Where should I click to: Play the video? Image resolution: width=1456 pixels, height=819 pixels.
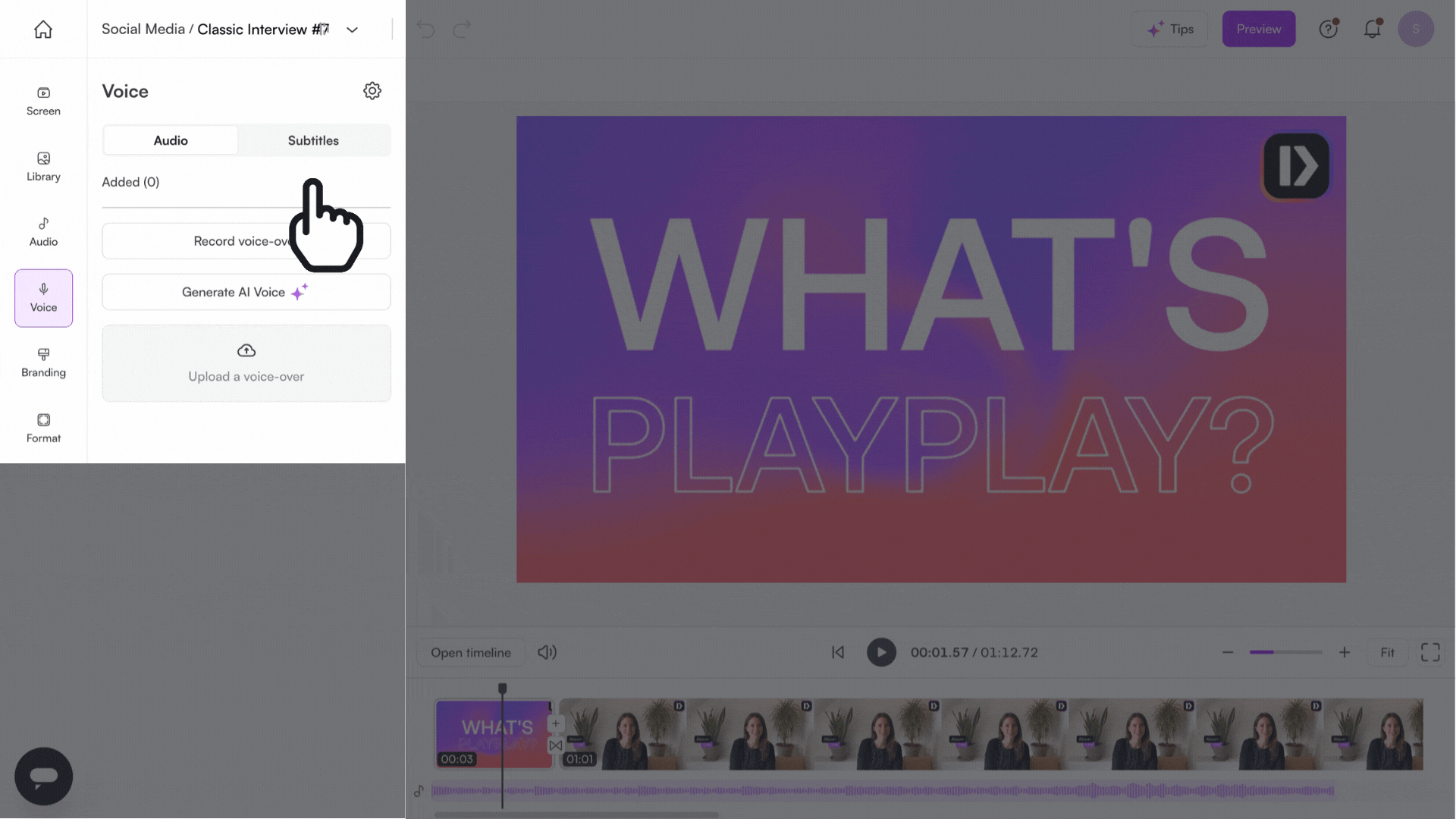pyautogui.click(x=881, y=652)
